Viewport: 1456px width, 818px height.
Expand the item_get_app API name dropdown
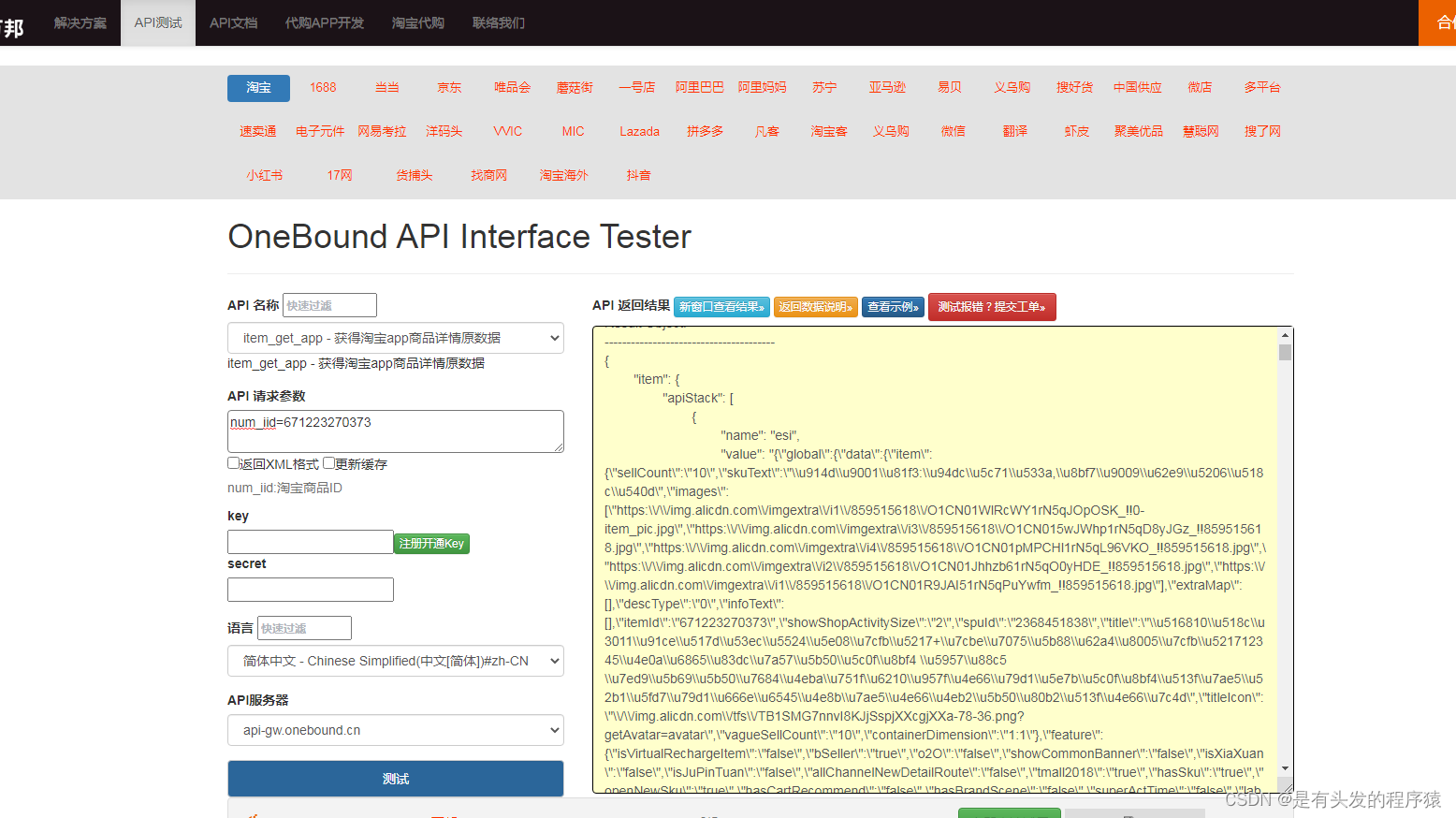point(396,338)
